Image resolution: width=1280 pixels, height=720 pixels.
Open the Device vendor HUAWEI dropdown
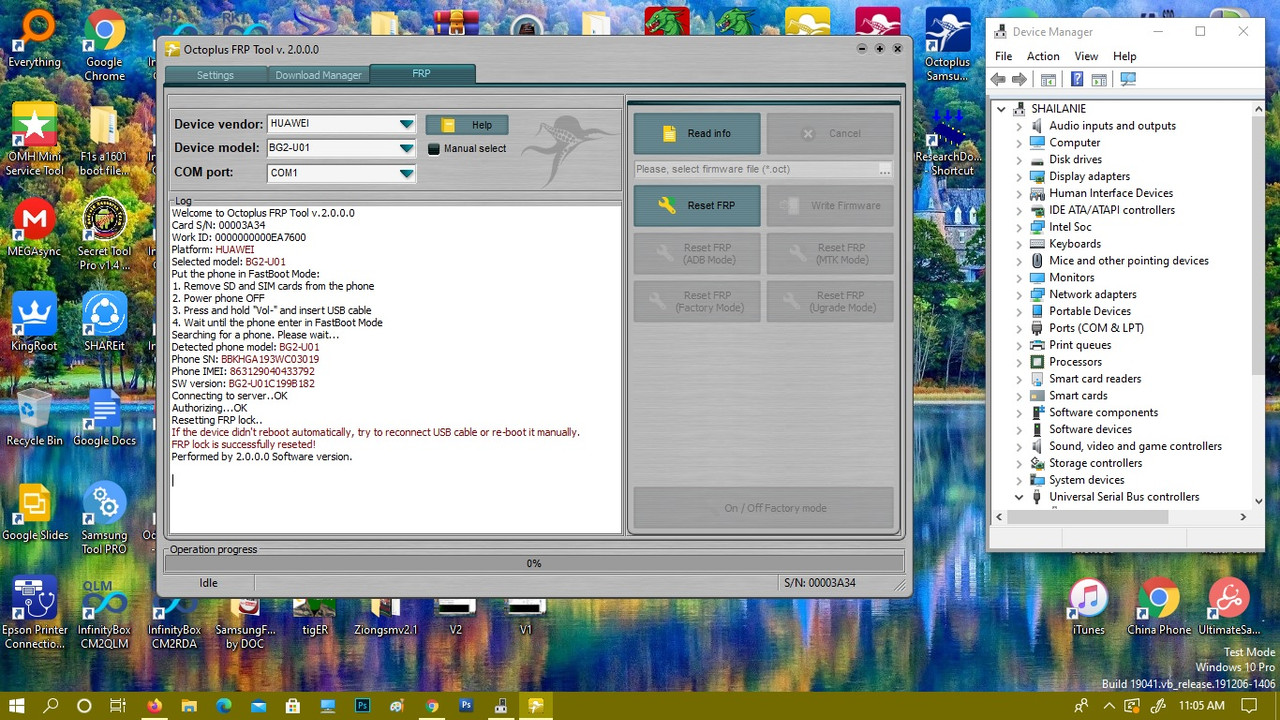click(341, 124)
